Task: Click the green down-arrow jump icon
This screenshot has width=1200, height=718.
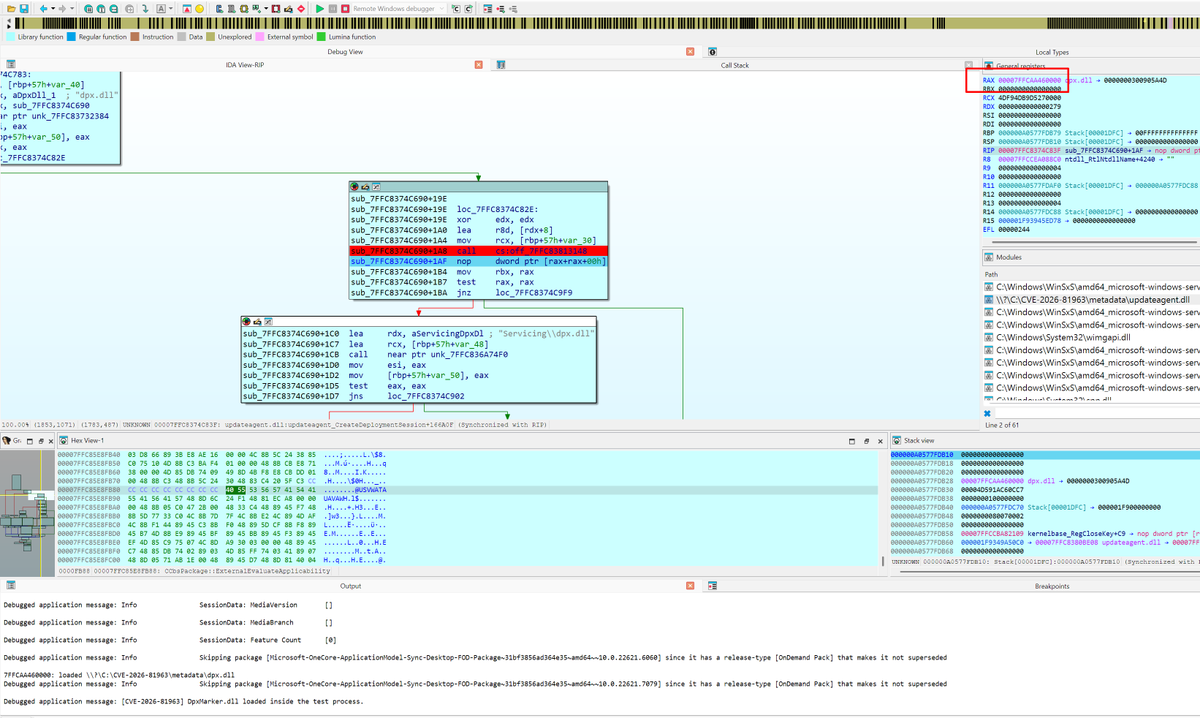Action: (145, 8)
